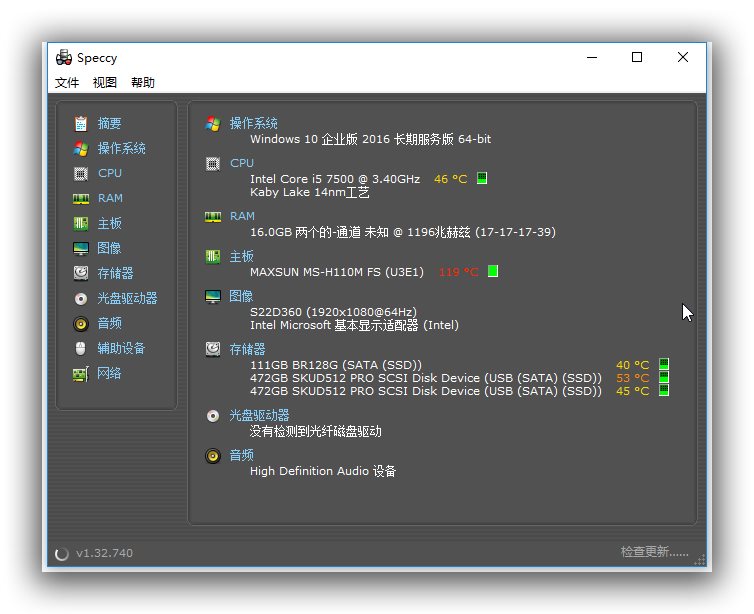Open the 视图 menu
754x614 pixels.
[105, 83]
